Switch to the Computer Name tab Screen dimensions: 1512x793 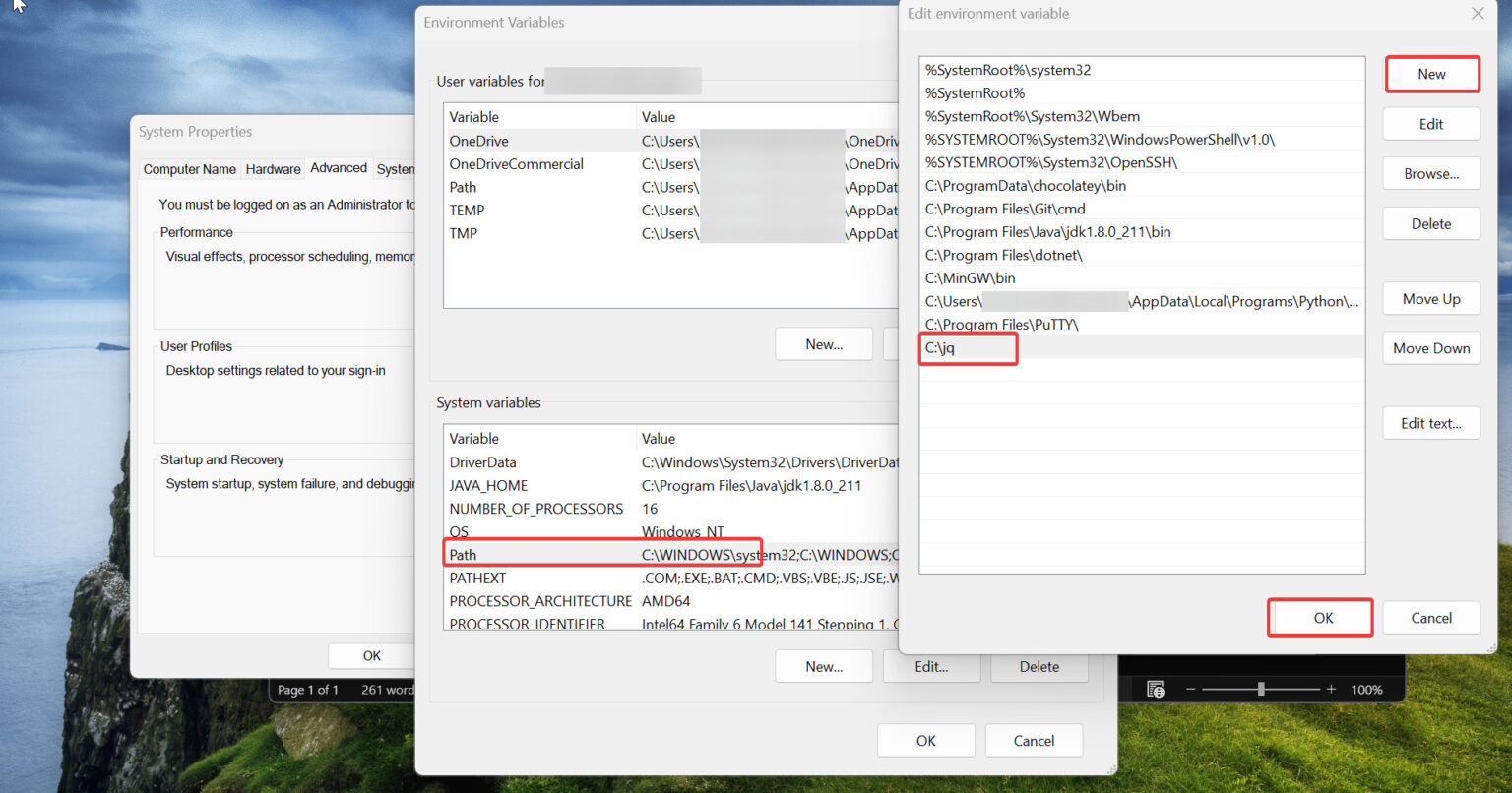tap(189, 168)
